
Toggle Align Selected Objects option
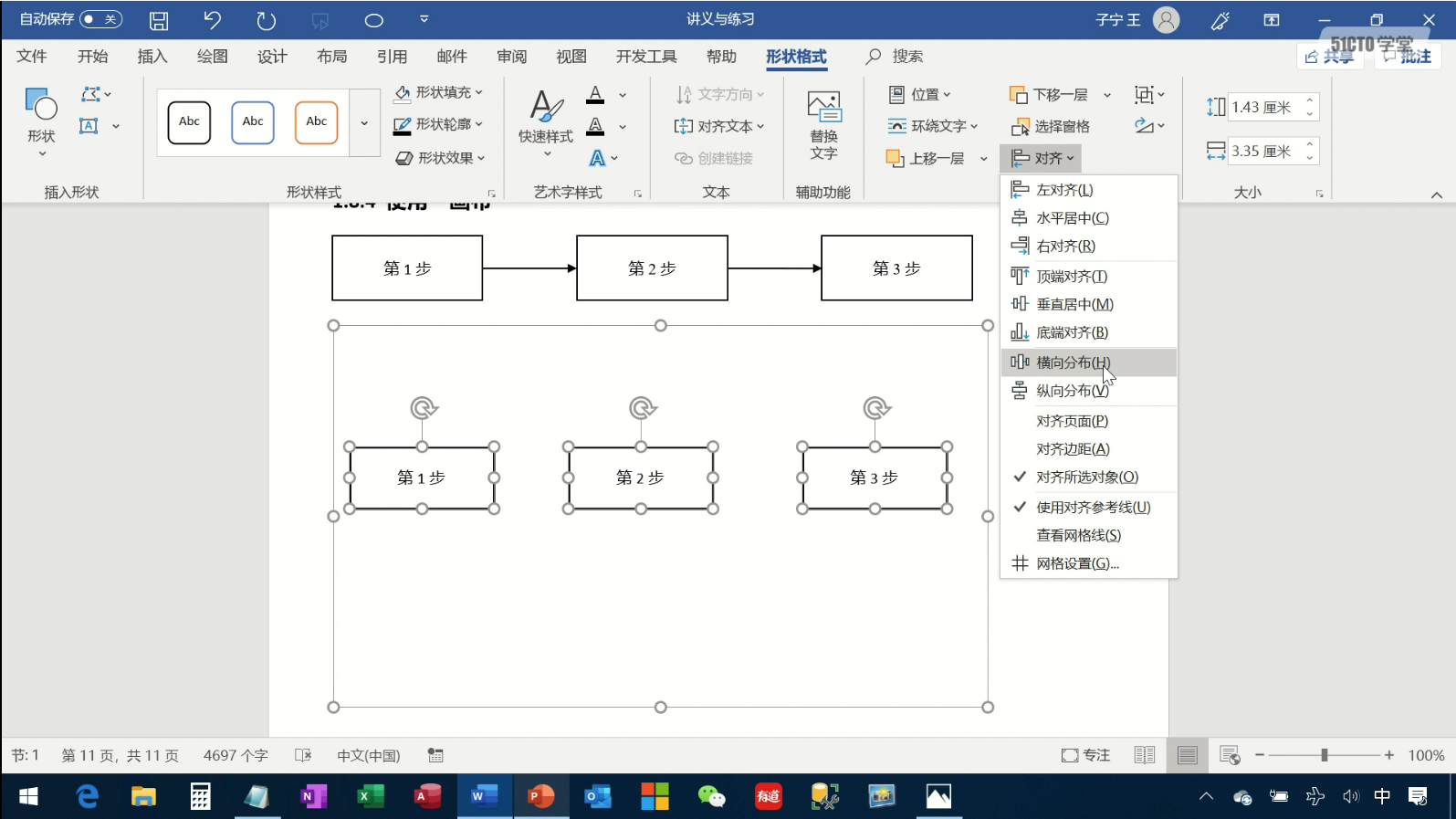[1089, 478]
